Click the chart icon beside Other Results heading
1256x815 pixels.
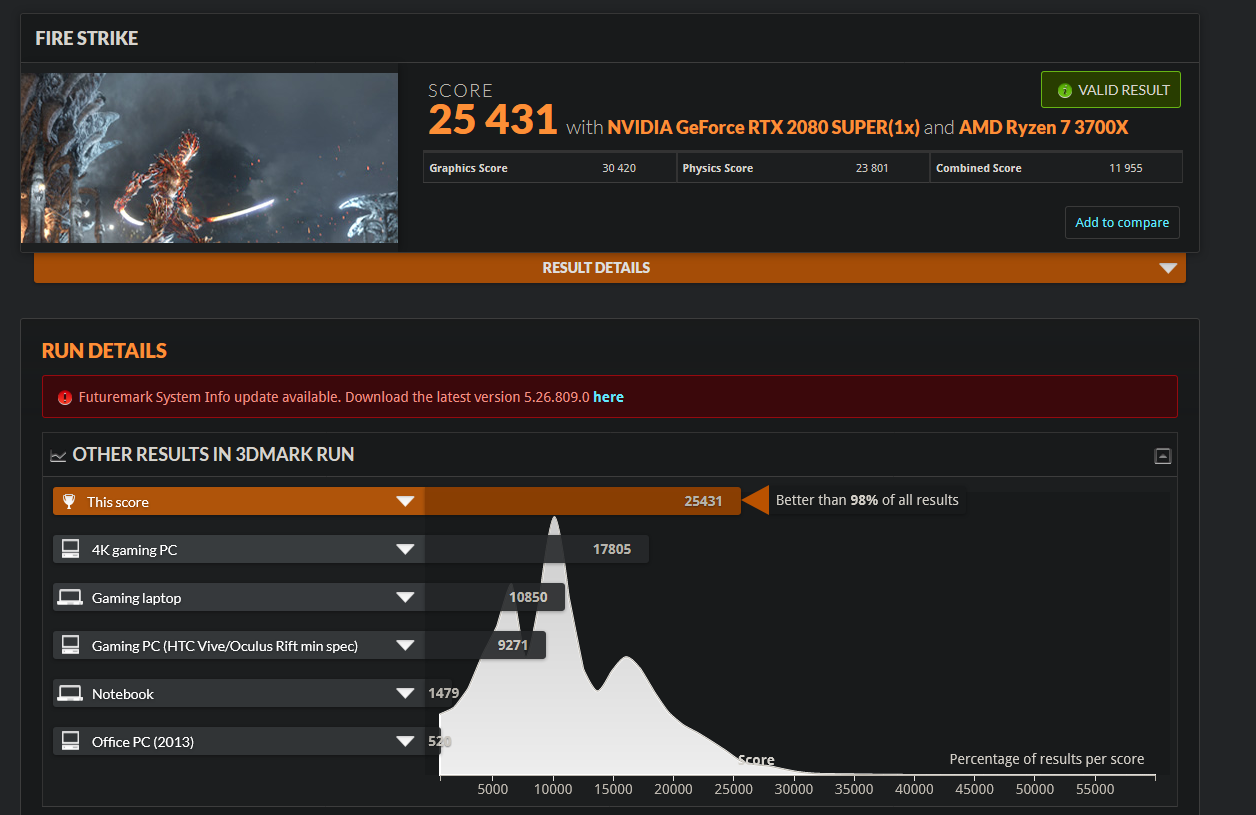pos(58,456)
